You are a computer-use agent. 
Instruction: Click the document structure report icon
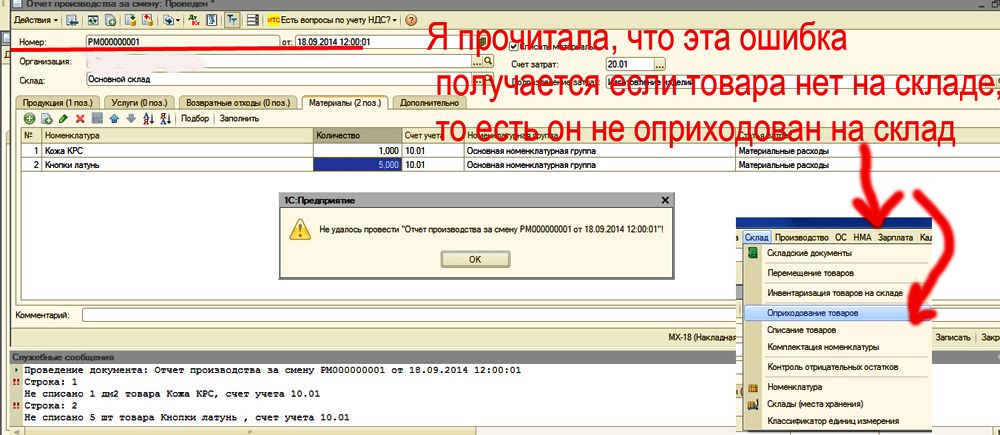point(211,20)
